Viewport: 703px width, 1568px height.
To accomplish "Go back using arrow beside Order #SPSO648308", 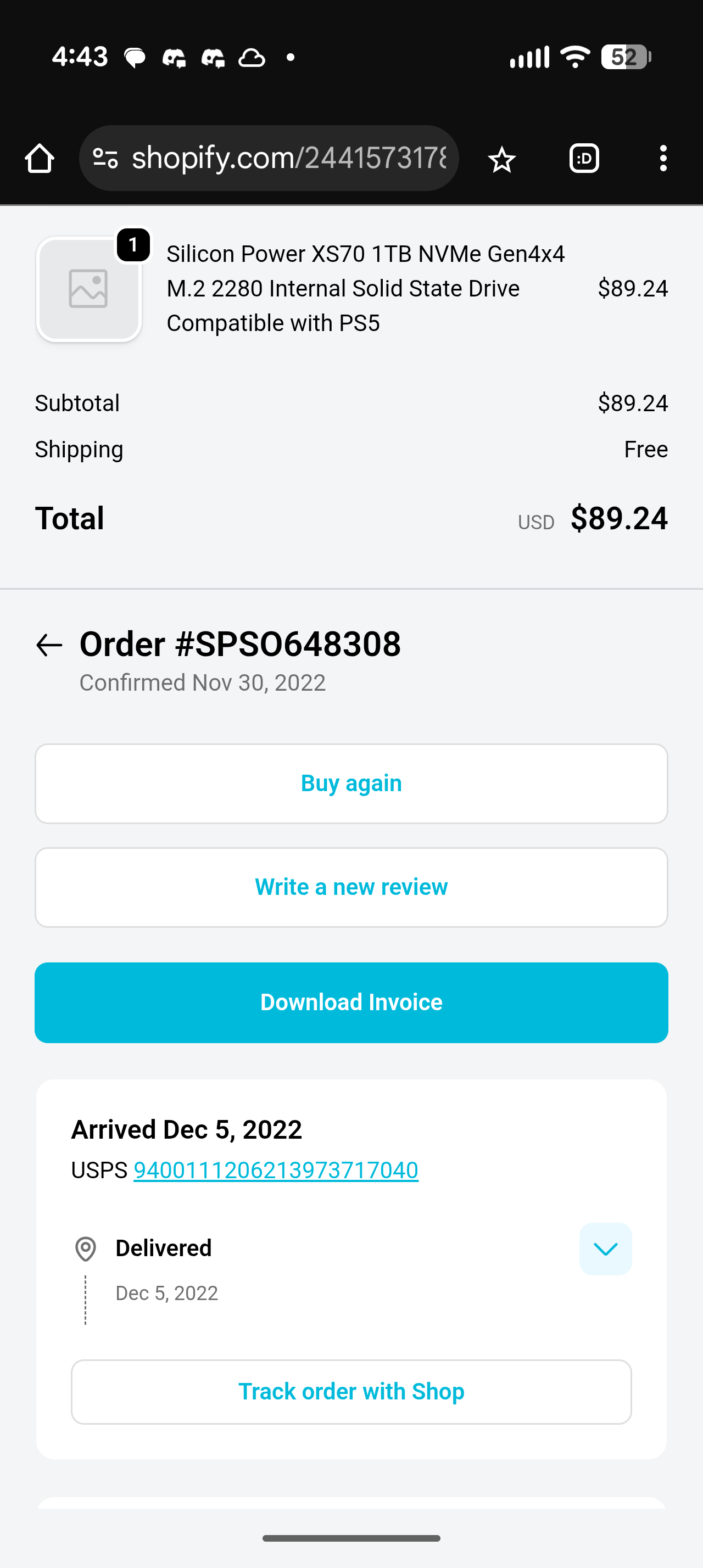I will pyautogui.click(x=49, y=645).
